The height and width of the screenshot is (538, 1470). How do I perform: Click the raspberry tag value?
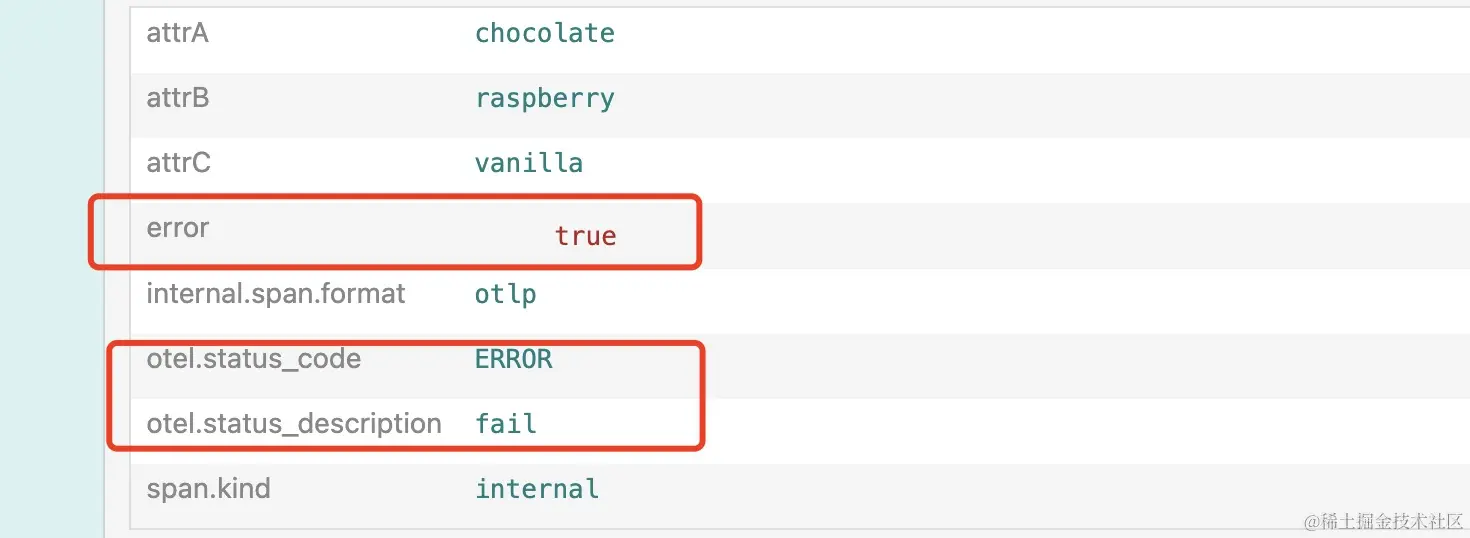pos(544,99)
